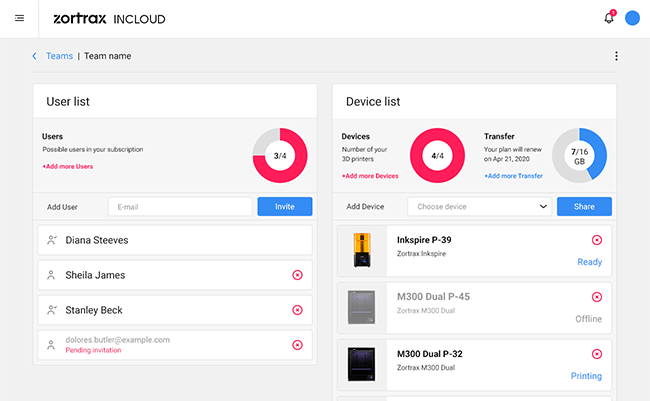650x401 pixels.
Task: Remove Inkspire P-39 device
Action: [597, 240]
